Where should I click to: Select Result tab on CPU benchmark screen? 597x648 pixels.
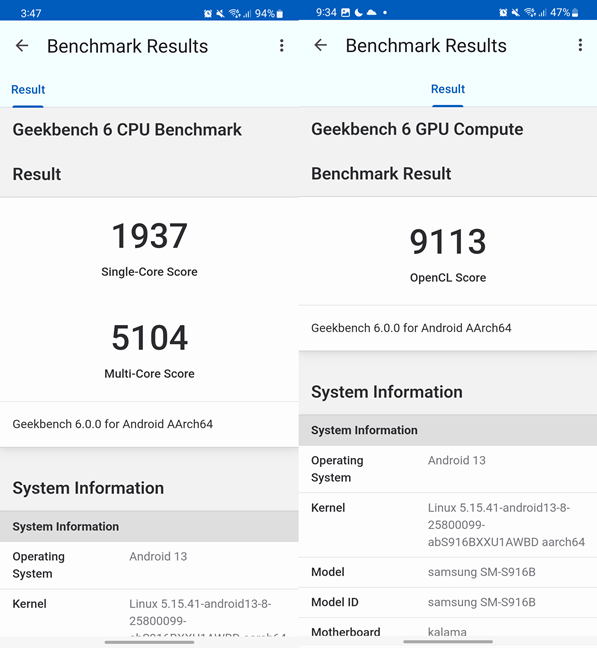(x=28, y=90)
